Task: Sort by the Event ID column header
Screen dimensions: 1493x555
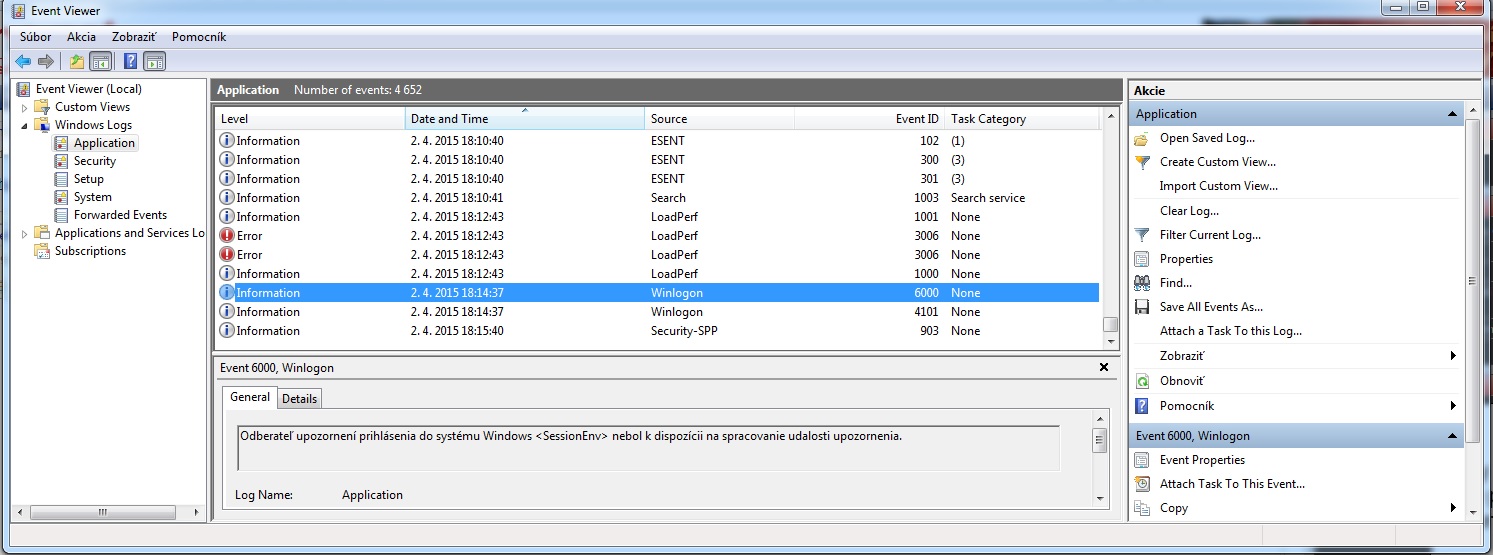Action: (x=870, y=119)
